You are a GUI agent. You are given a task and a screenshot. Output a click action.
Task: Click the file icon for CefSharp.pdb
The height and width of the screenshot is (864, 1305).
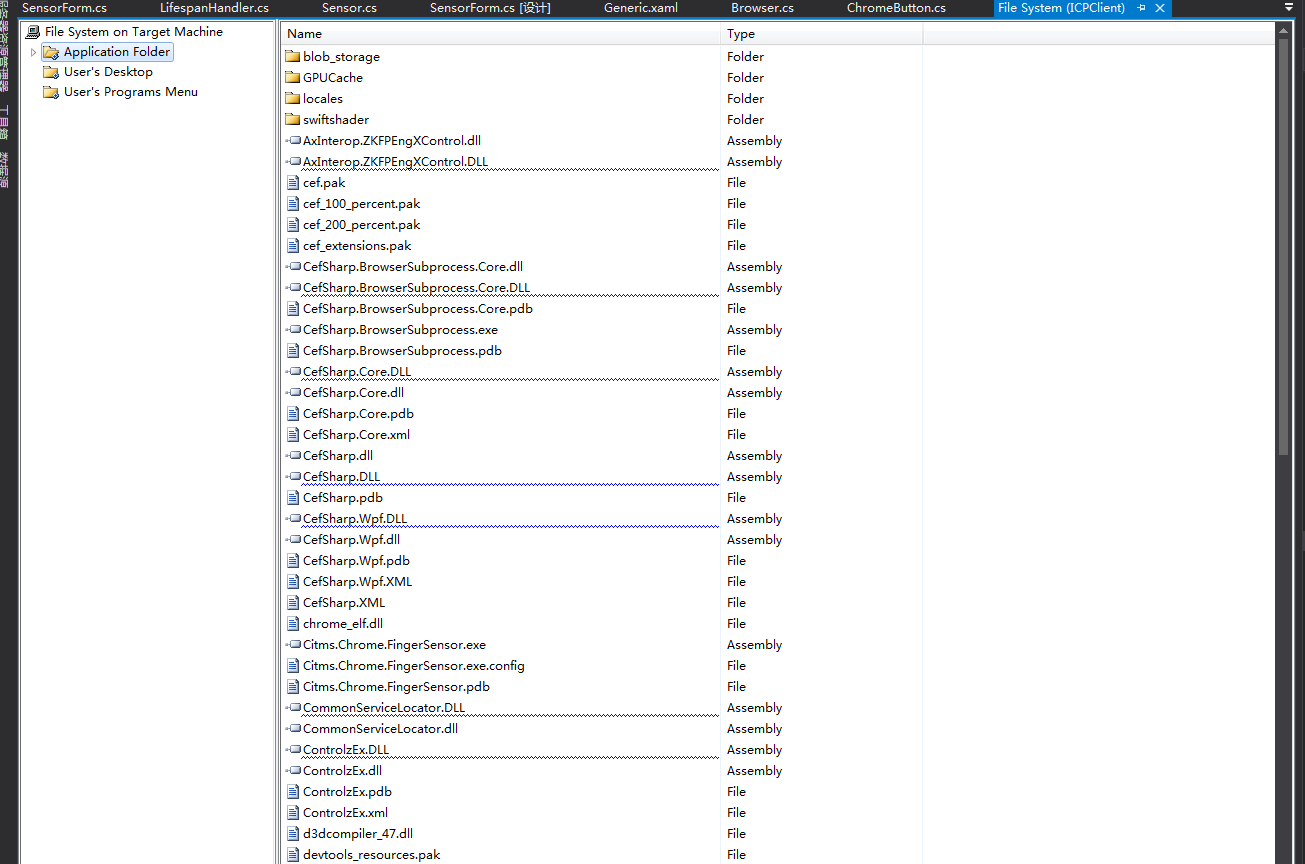click(293, 497)
